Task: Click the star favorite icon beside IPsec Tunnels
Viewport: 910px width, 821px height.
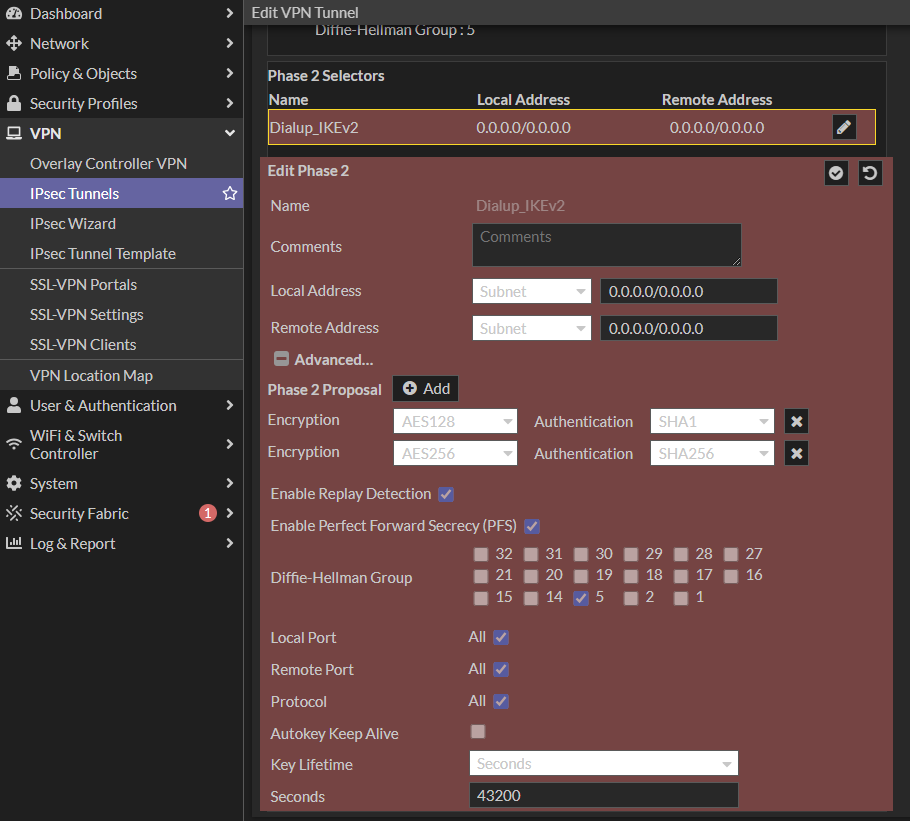Action: click(229, 194)
